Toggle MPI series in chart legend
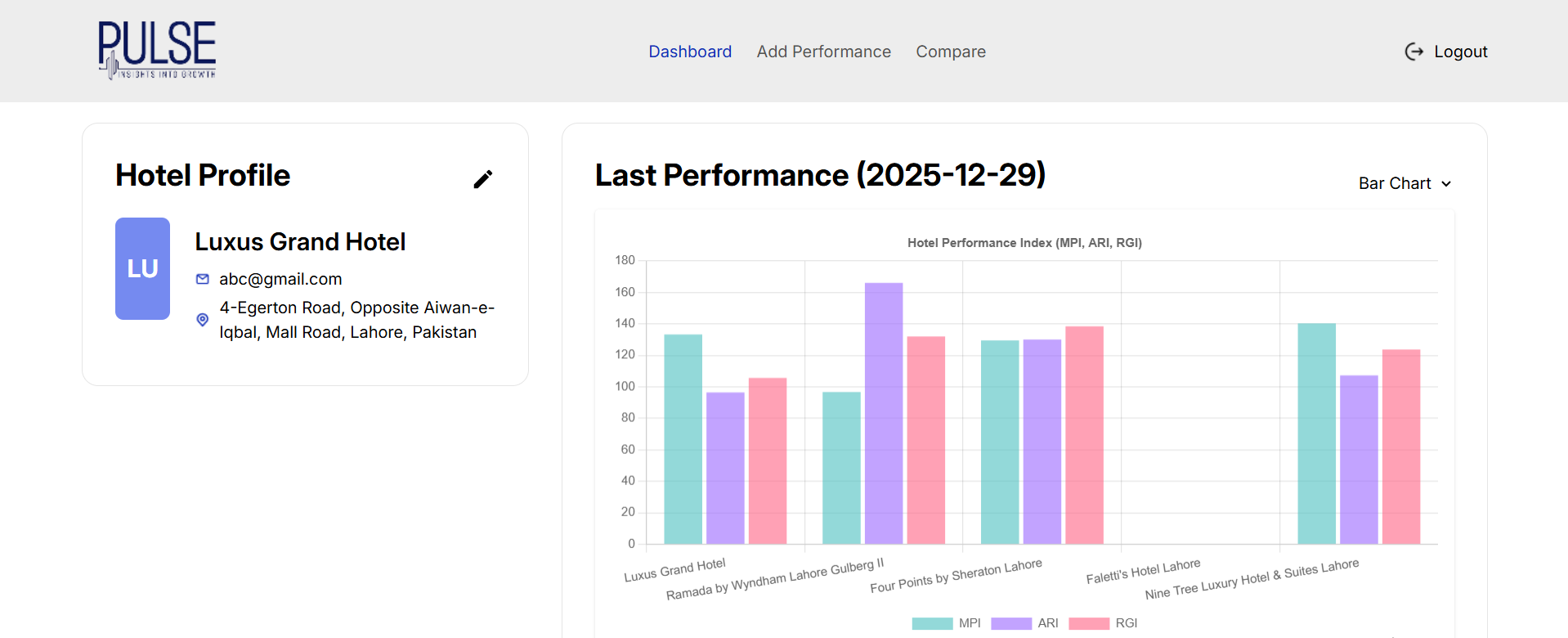 point(946,623)
